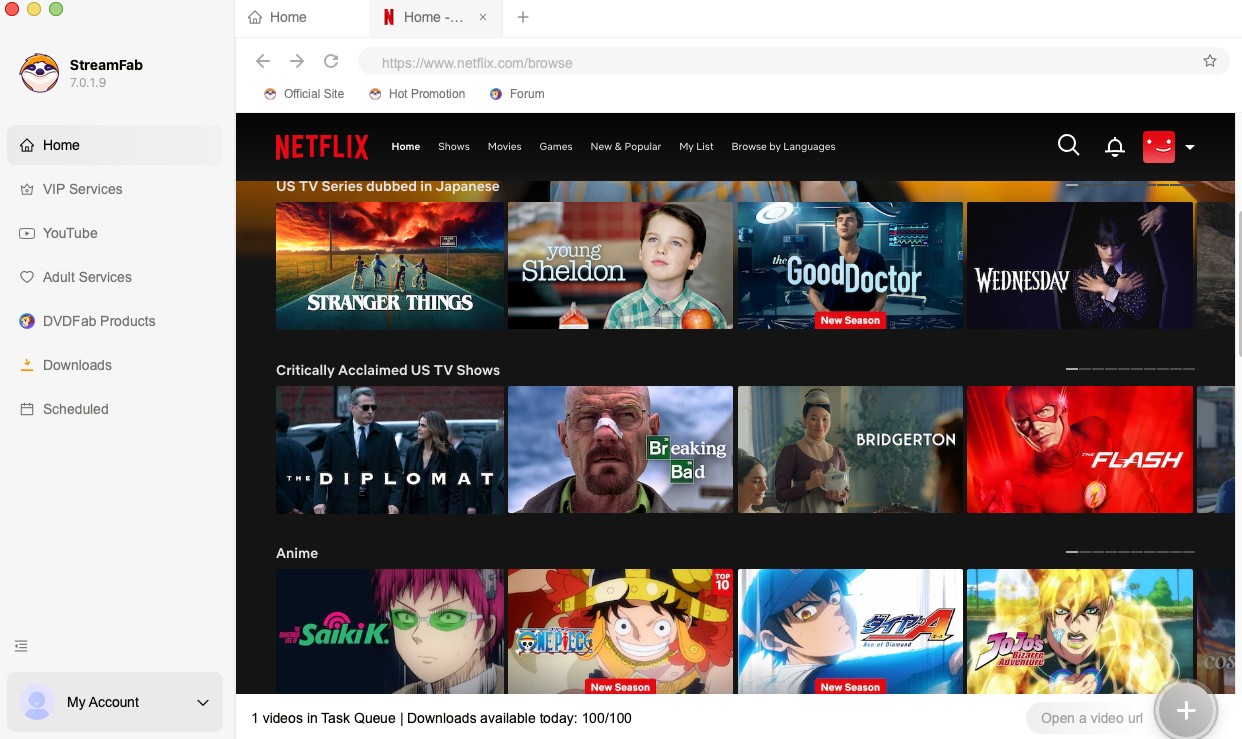Click the Netflix logo
The height and width of the screenshot is (739, 1242).
coord(322,147)
